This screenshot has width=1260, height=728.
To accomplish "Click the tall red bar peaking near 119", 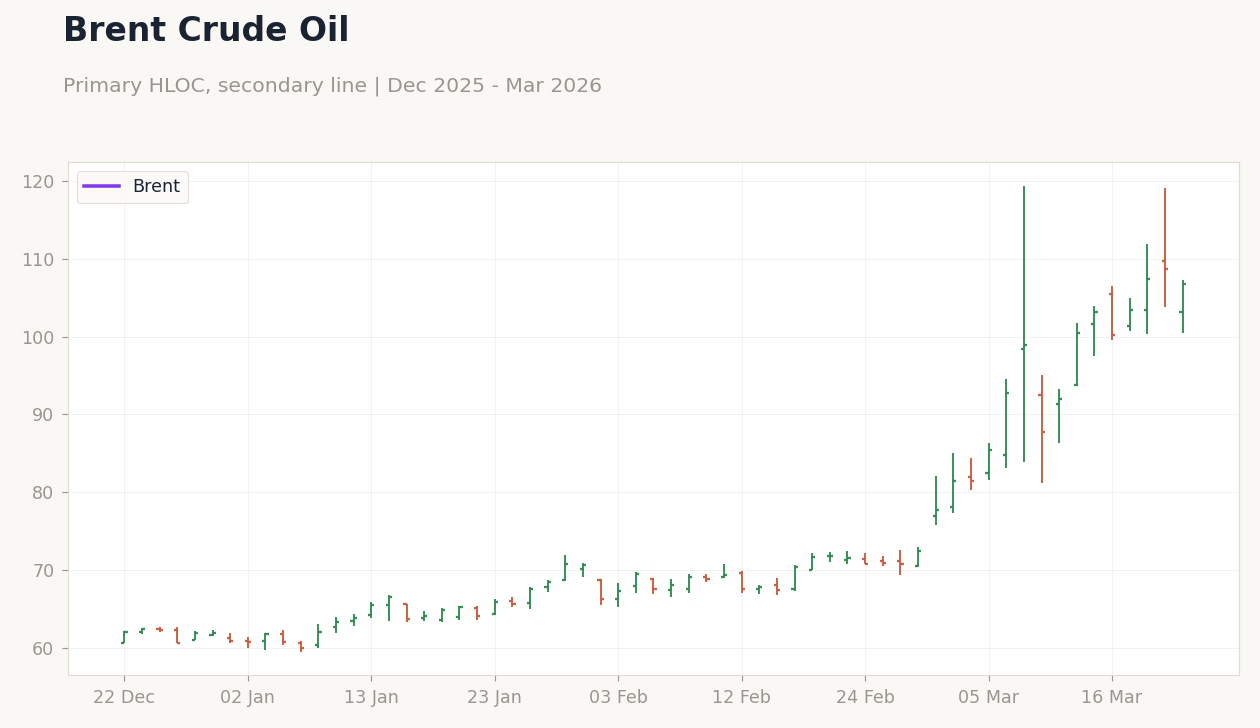I will click(x=1165, y=248).
